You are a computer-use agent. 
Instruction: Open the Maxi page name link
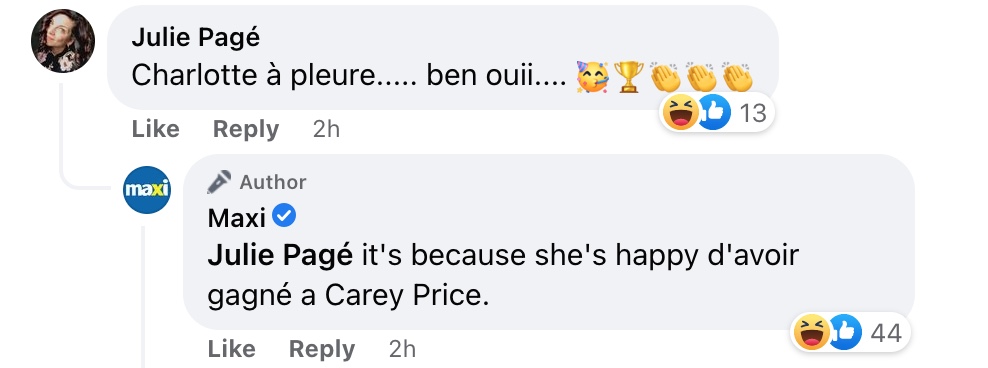(x=236, y=218)
